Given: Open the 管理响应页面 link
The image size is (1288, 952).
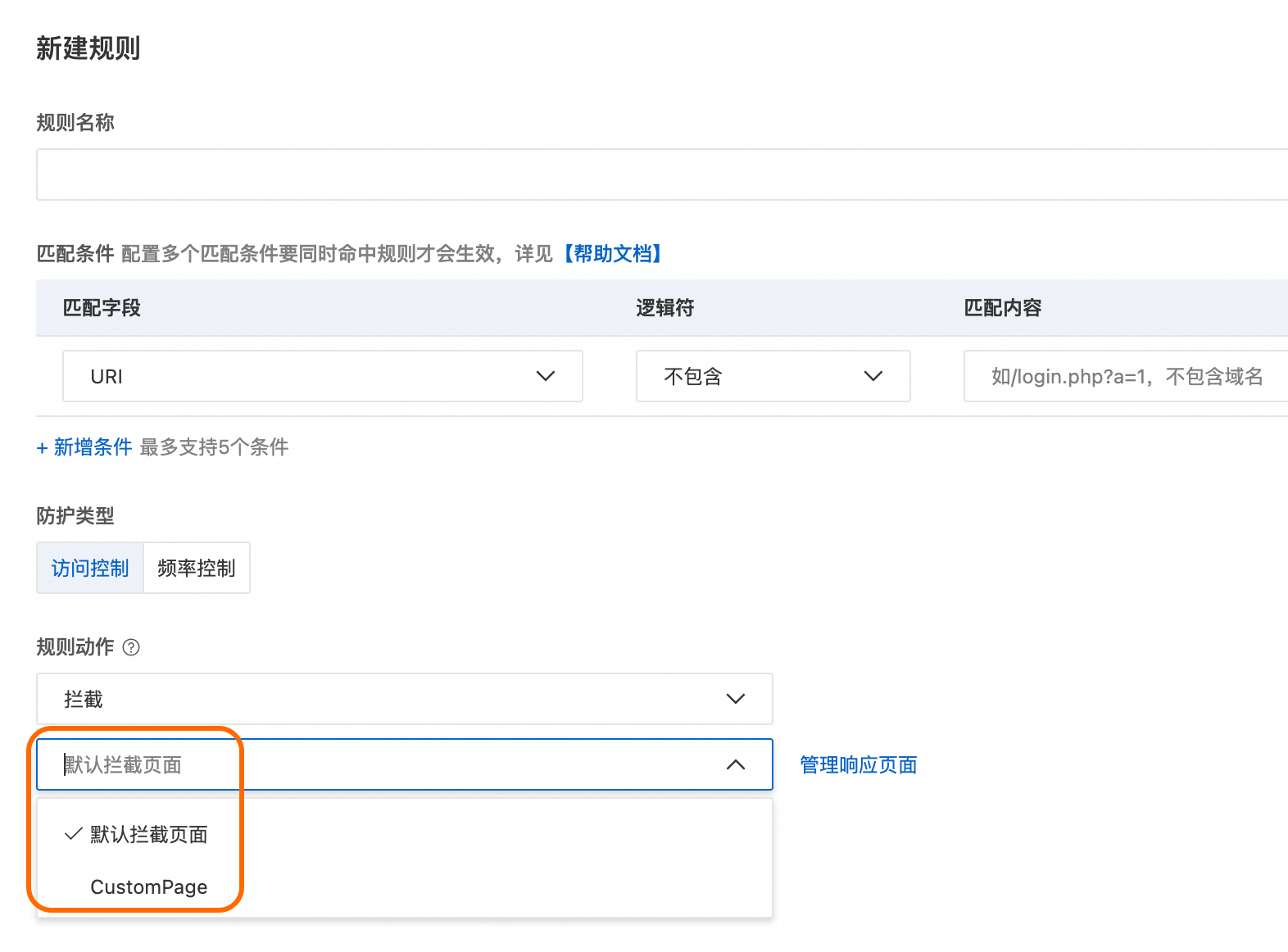Looking at the screenshot, I should (x=858, y=765).
